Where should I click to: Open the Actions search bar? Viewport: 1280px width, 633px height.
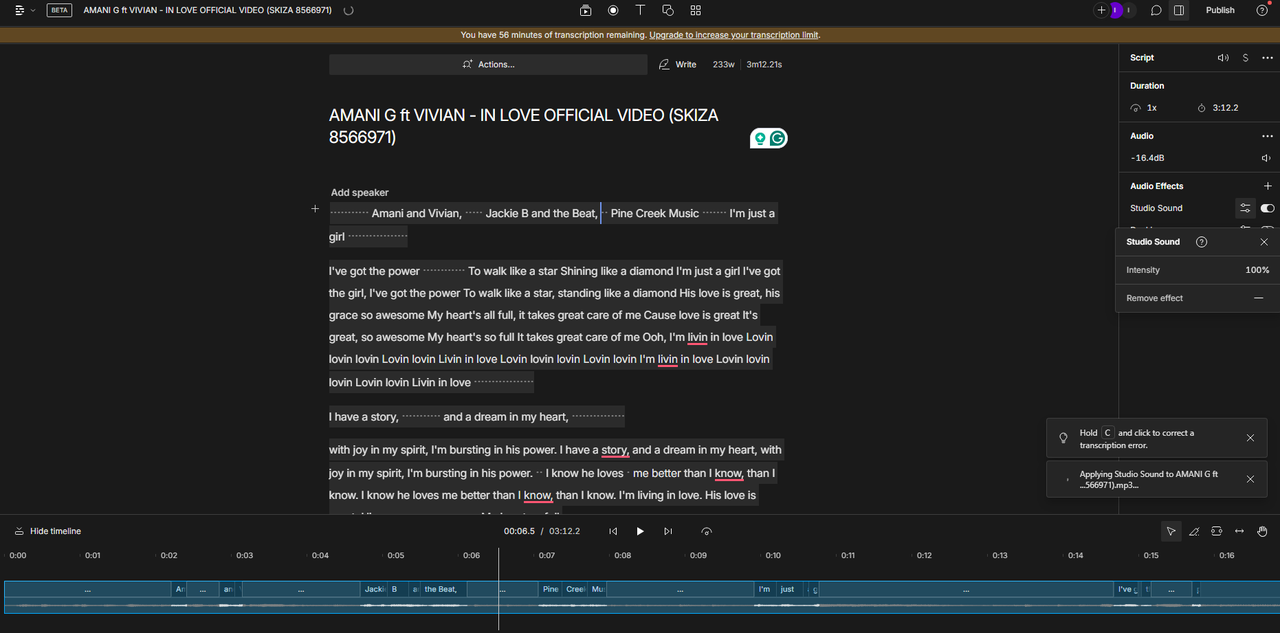click(x=488, y=64)
